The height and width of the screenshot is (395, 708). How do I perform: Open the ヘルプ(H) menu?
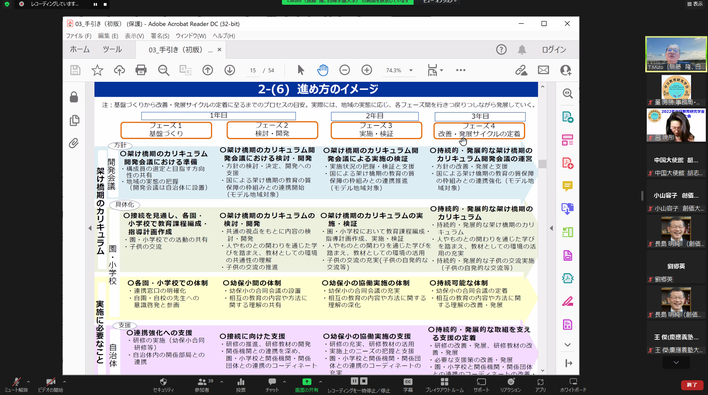point(224,36)
